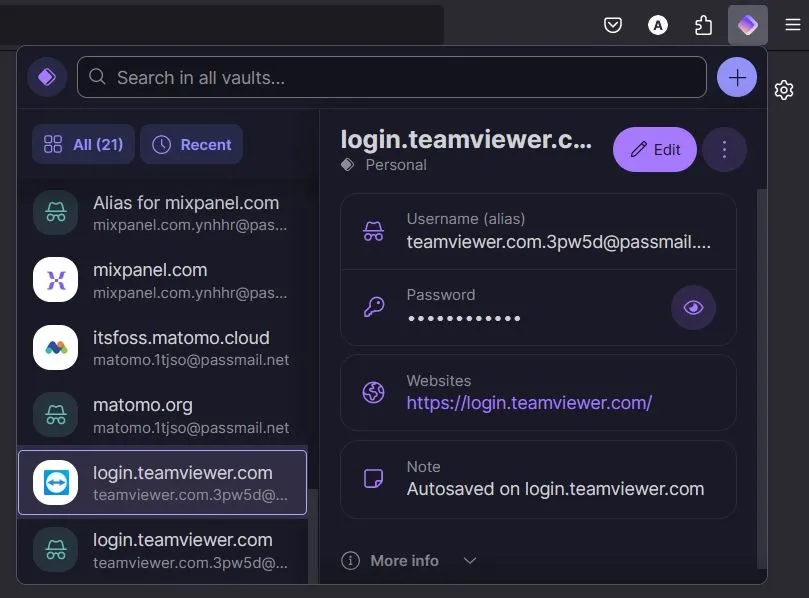Select the All (21) filter tab
This screenshot has height=598, width=809.
point(83,145)
